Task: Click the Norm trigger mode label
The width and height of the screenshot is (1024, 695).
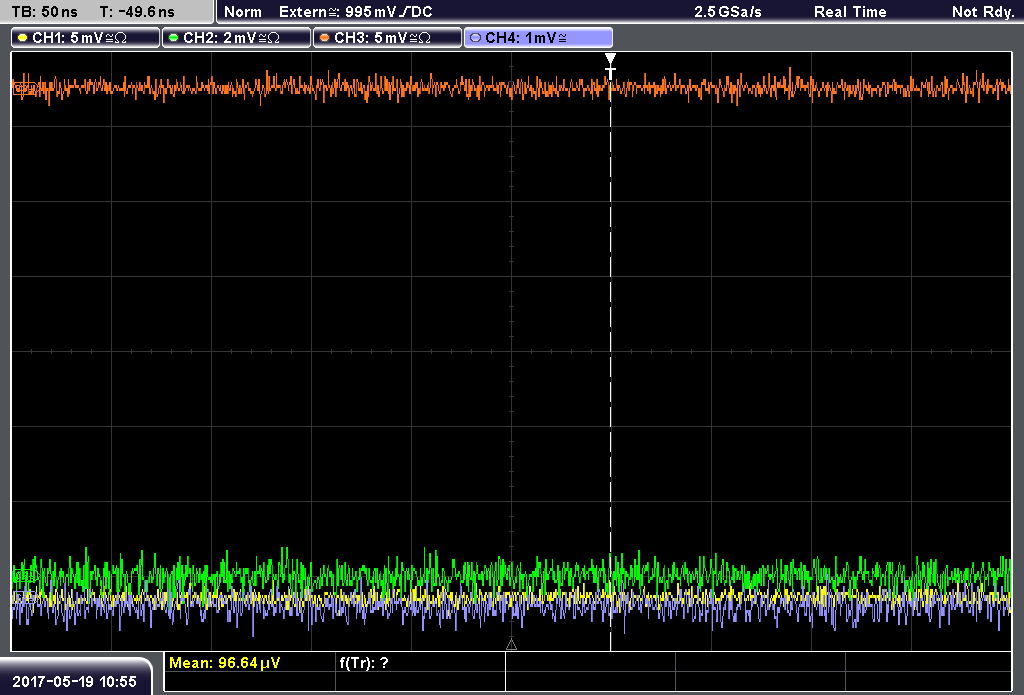Action: pos(243,12)
